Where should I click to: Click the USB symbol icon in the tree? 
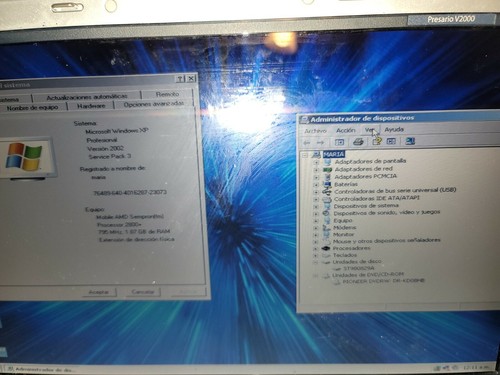(327, 191)
